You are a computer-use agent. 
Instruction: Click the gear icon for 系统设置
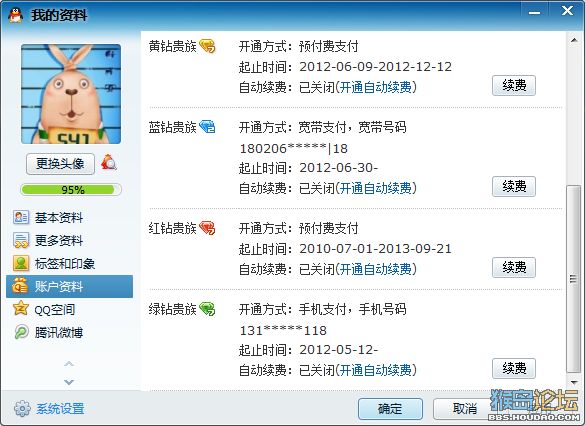pyautogui.click(x=22, y=408)
